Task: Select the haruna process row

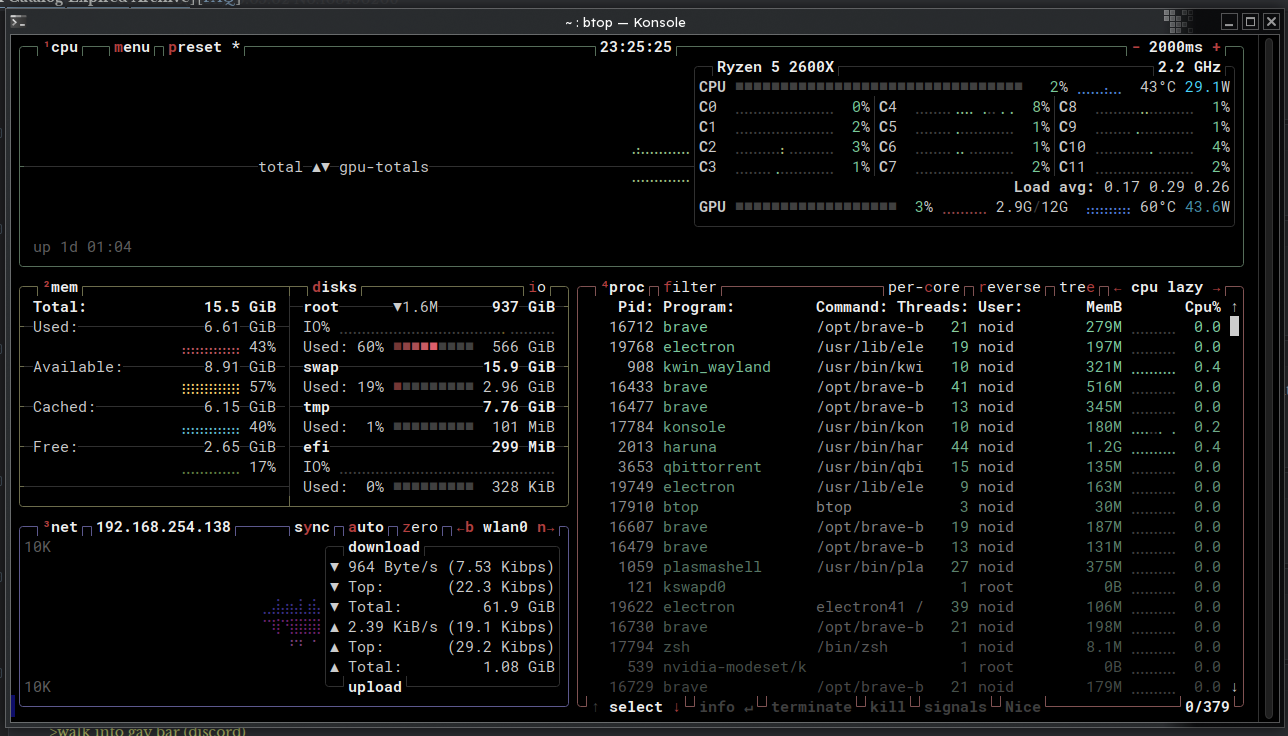Action: [915, 447]
